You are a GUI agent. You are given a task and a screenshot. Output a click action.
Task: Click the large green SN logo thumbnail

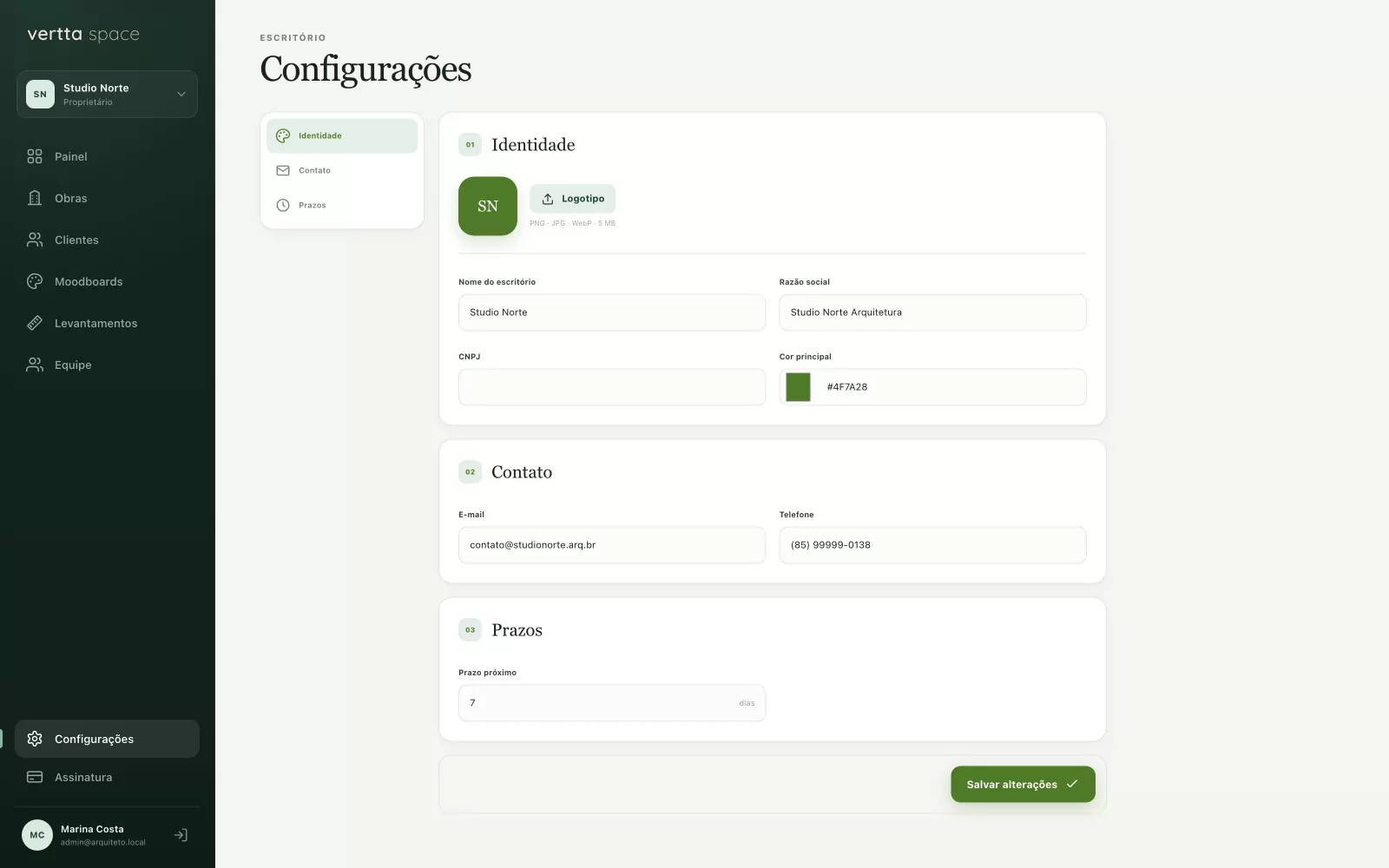[x=488, y=207]
